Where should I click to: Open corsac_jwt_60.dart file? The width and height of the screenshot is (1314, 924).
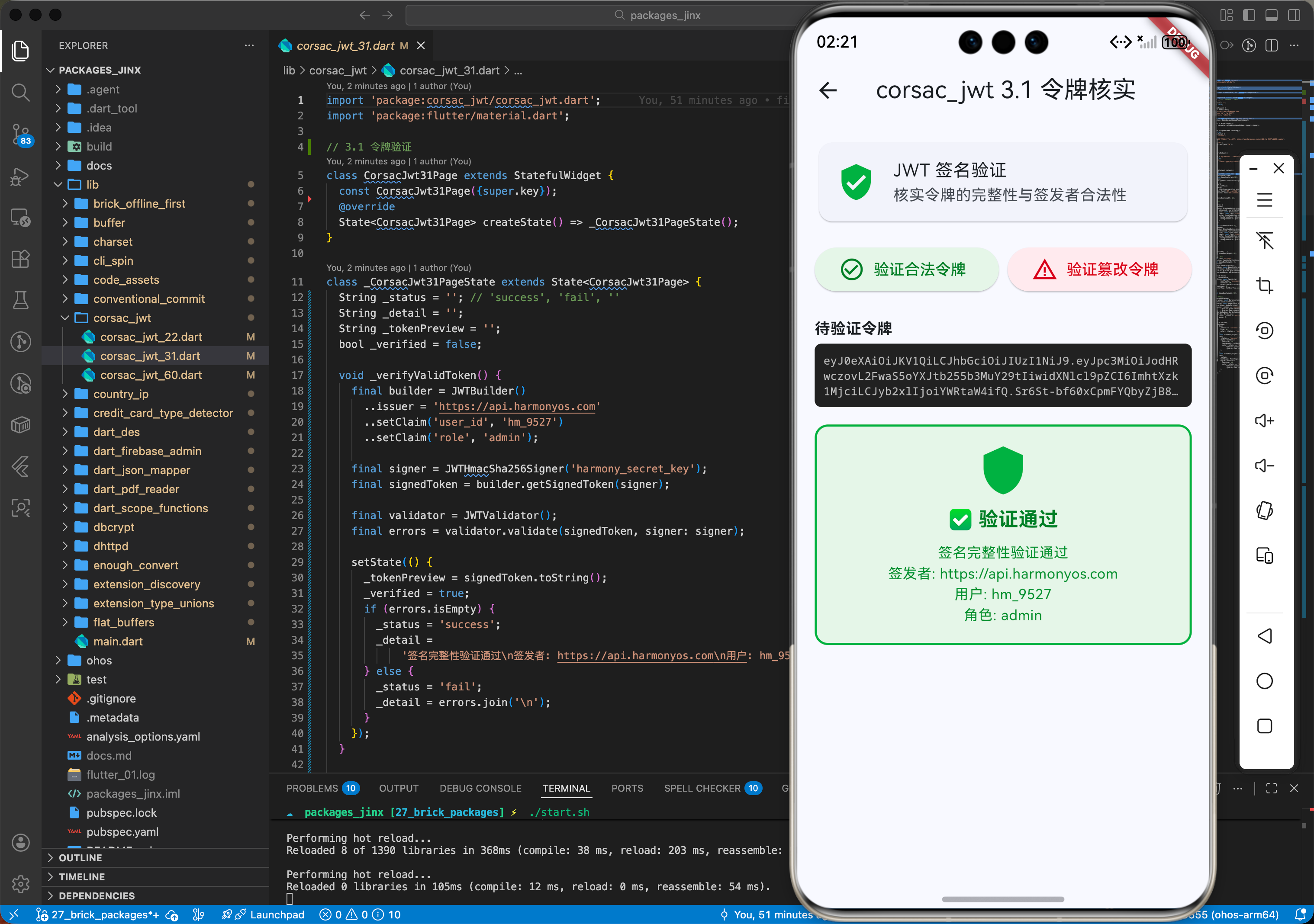tap(151, 375)
